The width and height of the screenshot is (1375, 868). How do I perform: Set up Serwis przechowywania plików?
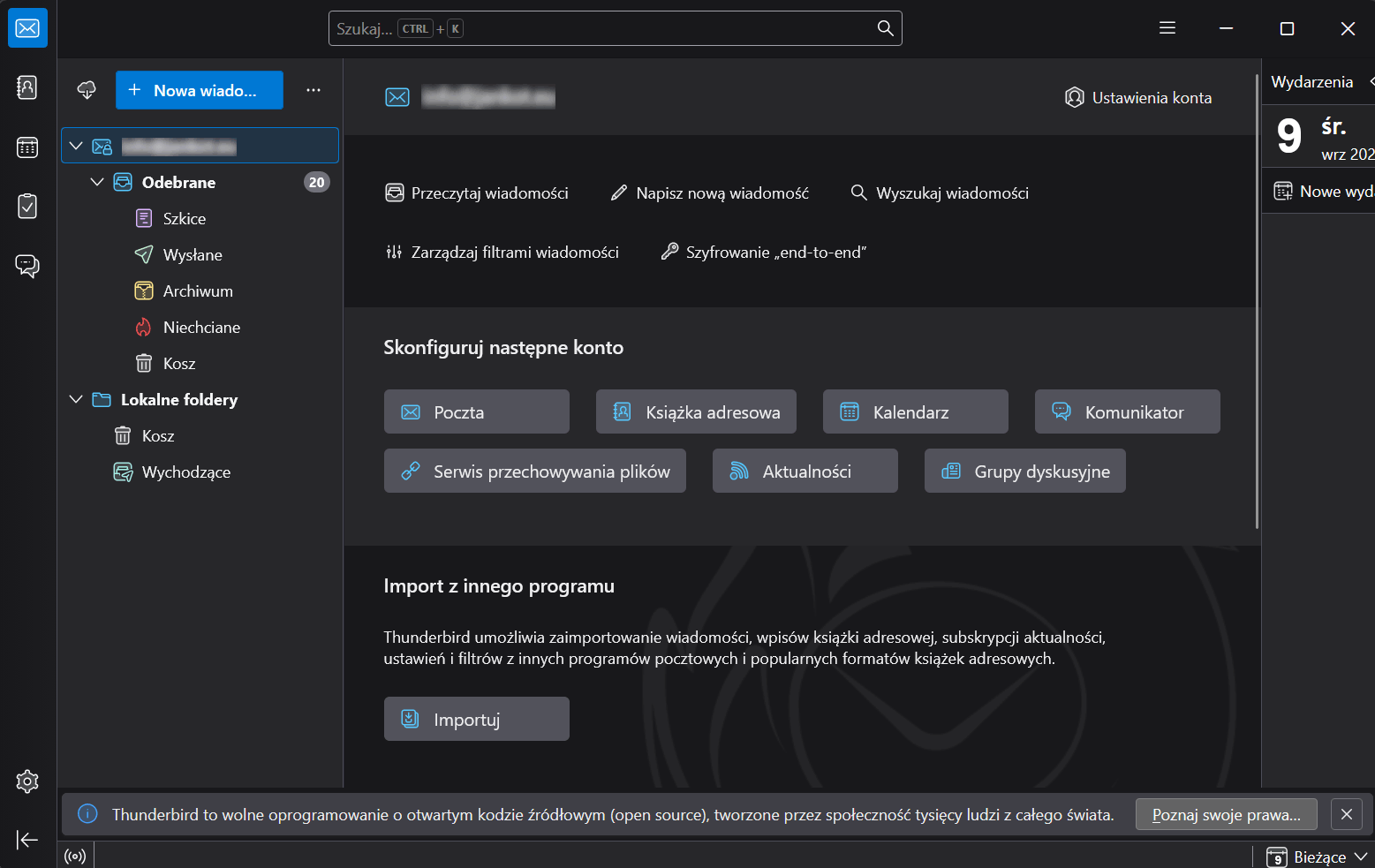click(535, 471)
